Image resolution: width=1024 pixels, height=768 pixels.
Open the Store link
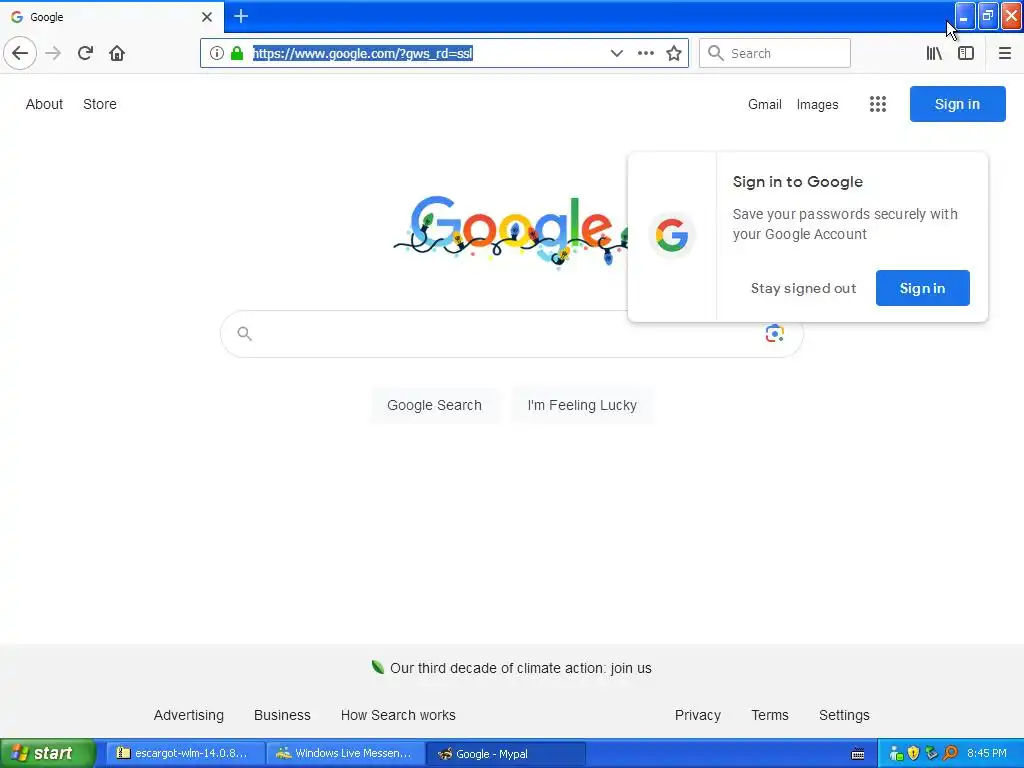[100, 104]
